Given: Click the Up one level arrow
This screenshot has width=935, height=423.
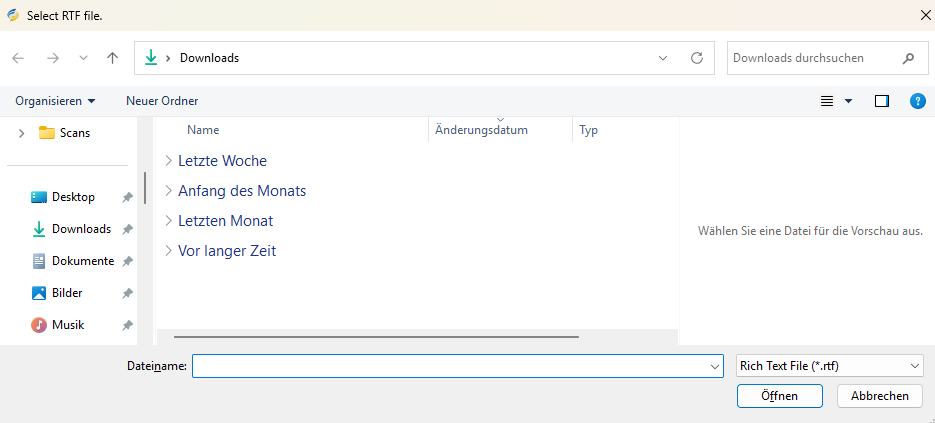Looking at the screenshot, I should (x=113, y=58).
